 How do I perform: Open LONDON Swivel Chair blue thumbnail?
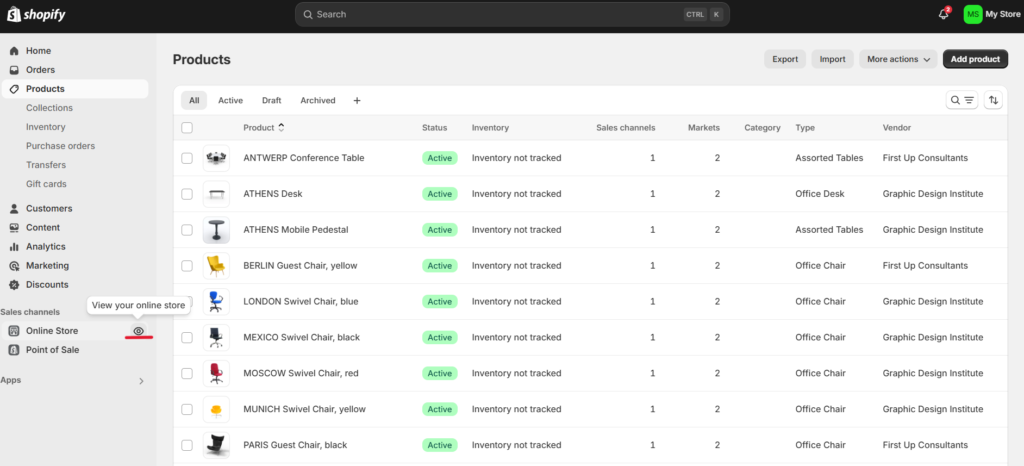coord(216,302)
